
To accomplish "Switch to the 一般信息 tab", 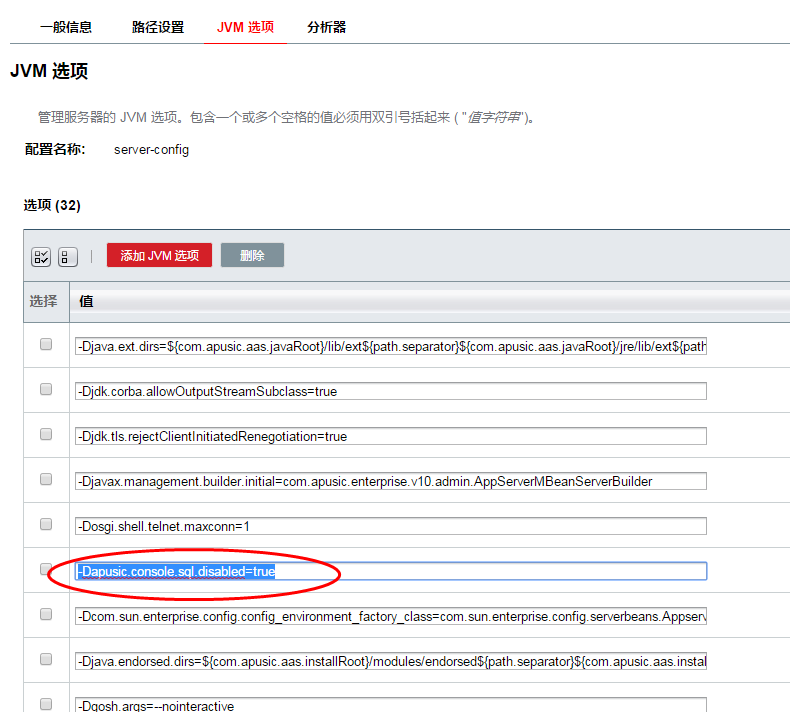I will [67, 27].
